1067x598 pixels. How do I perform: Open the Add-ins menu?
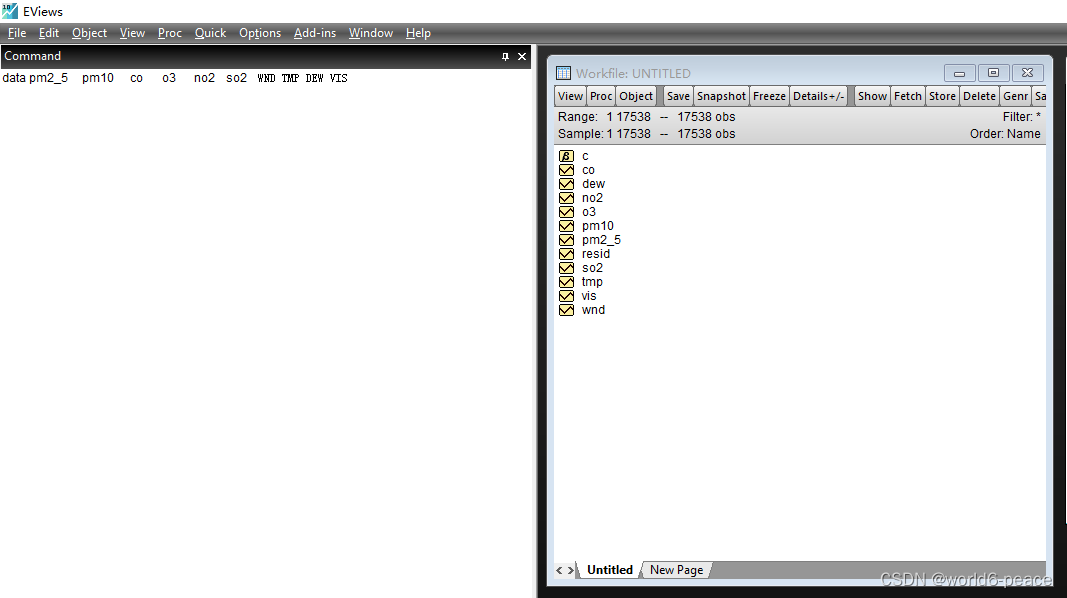pyautogui.click(x=315, y=33)
